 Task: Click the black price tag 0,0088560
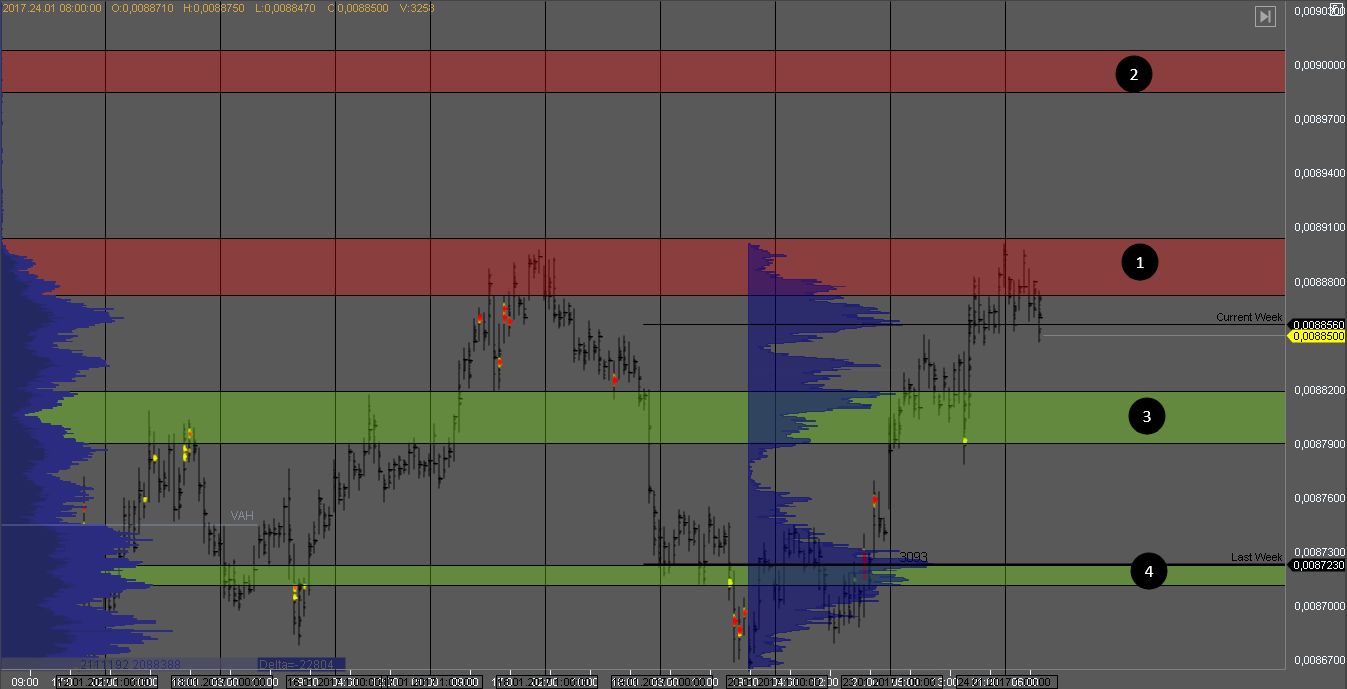tap(1318, 325)
